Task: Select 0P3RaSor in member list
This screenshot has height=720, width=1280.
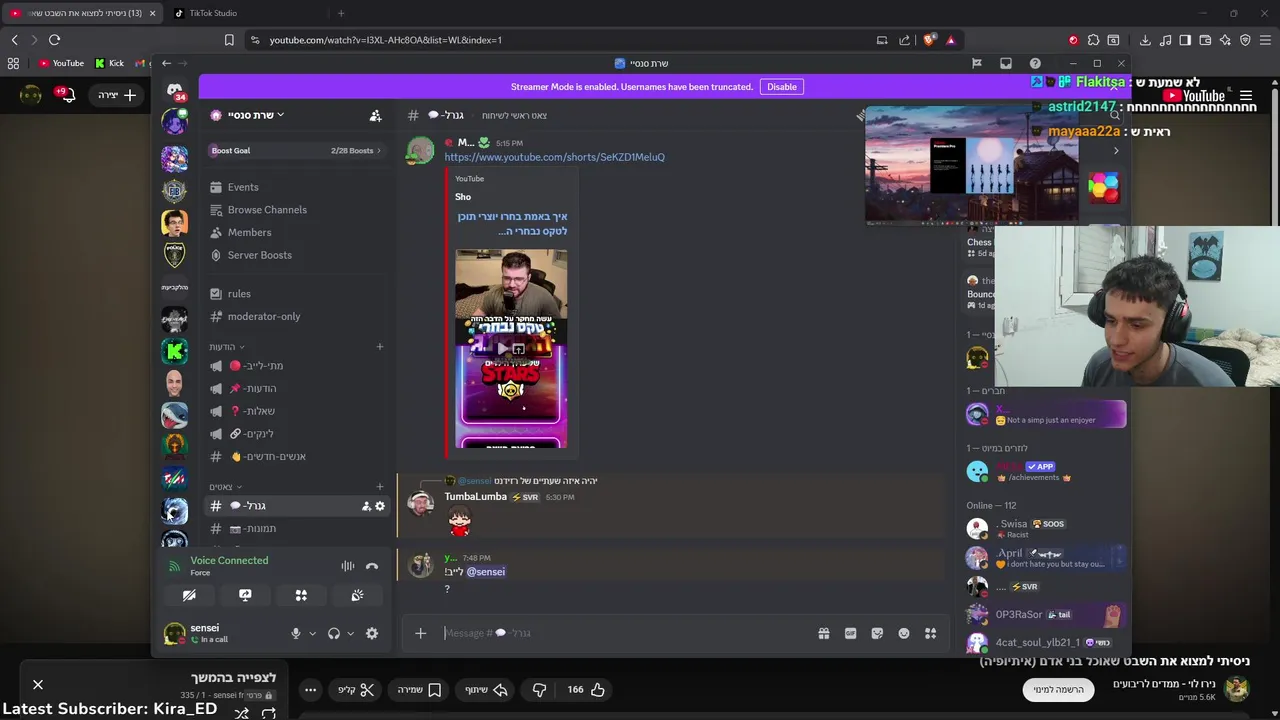Action: click(x=1046, y=615)
